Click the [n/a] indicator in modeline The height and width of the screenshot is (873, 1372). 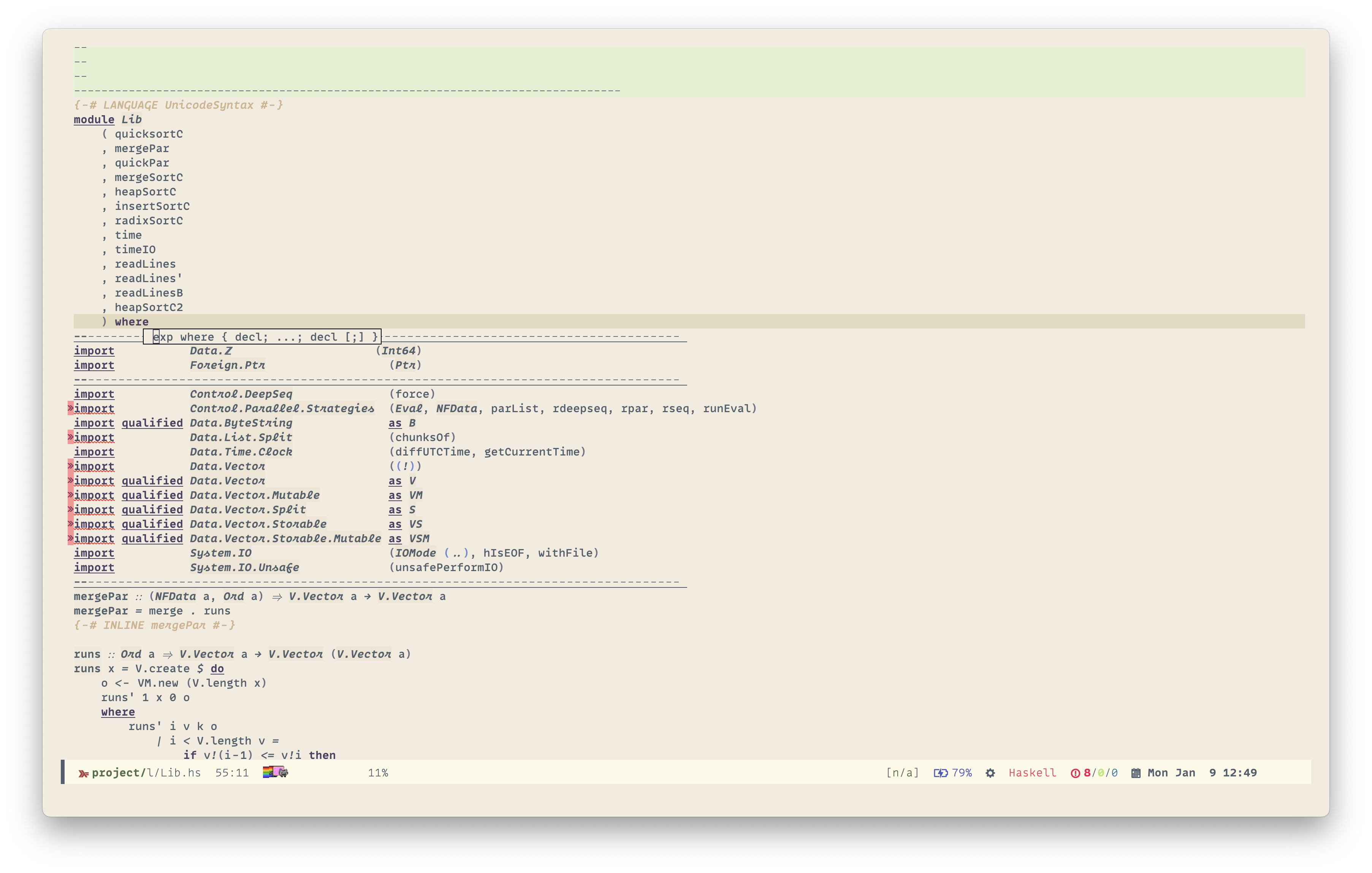tap(902, 773)
